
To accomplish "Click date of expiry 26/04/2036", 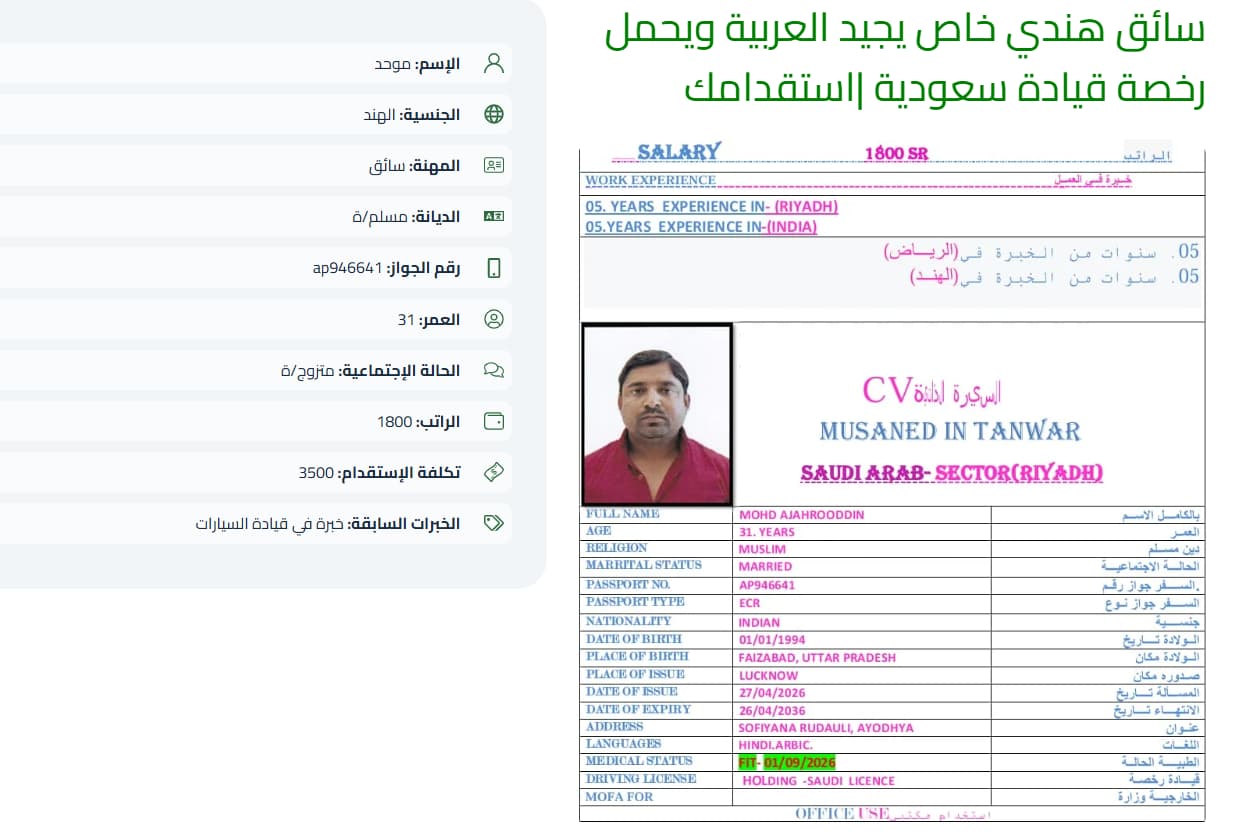I will coord(772,711).
